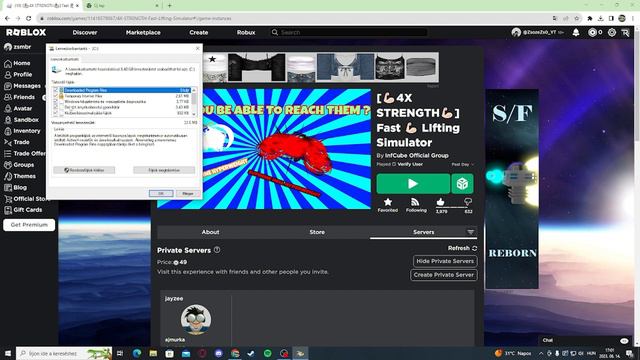Open Blog in the Roblox sidebar
The image size is (640, 360).
(x=16, y=188)
